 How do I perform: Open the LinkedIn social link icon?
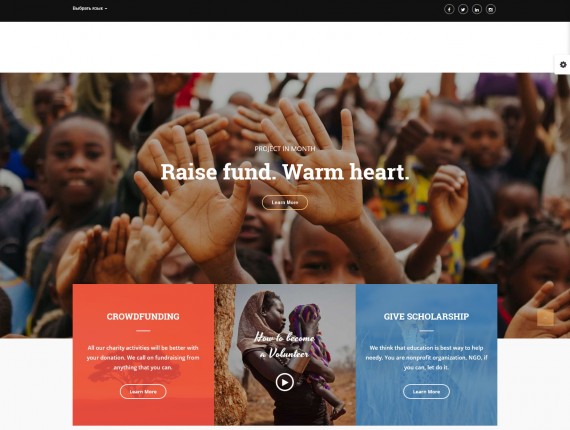click(477, 9)
